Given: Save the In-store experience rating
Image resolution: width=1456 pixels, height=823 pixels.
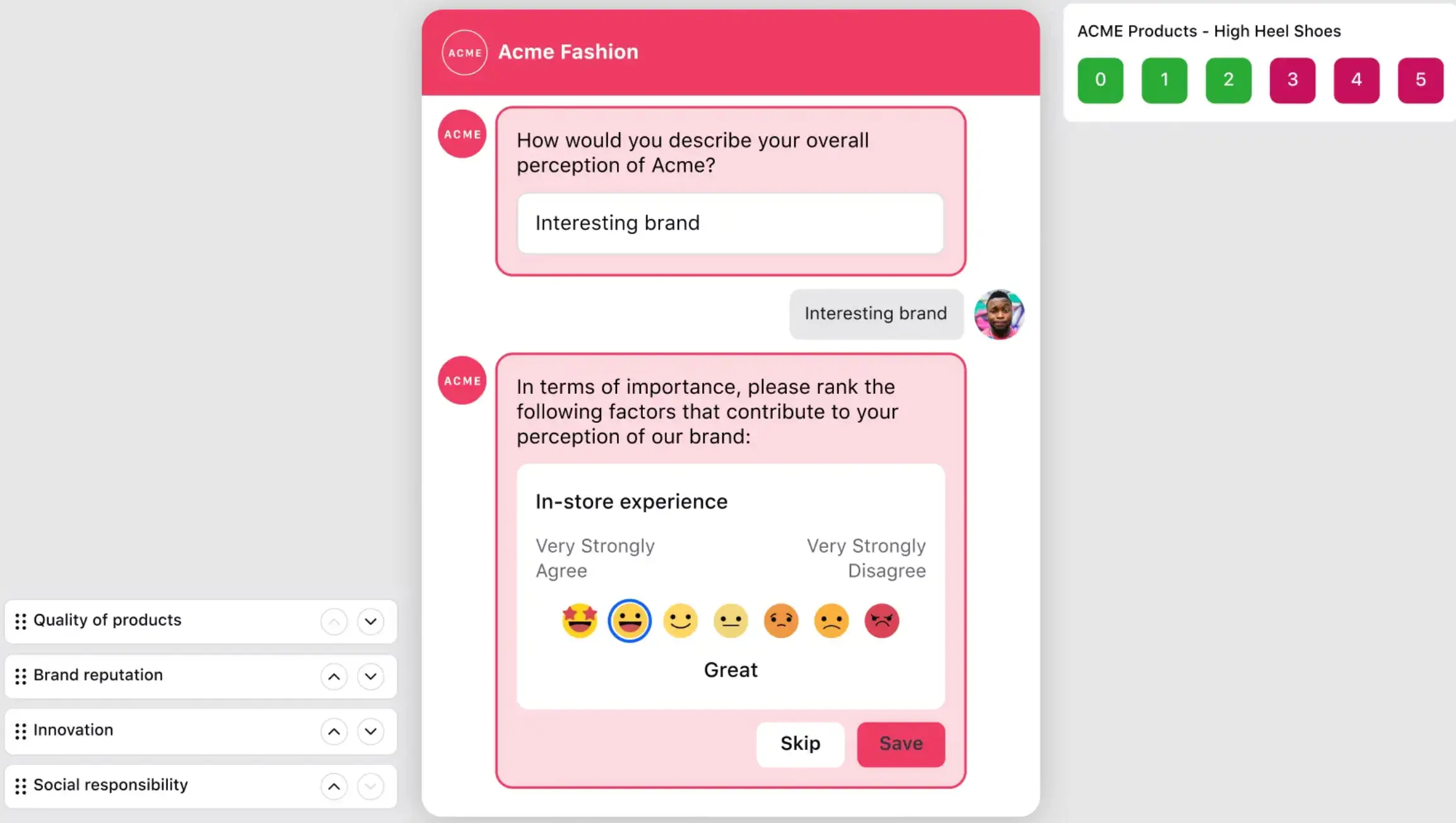Looking at the screenshot, I should tap(901, 744).
